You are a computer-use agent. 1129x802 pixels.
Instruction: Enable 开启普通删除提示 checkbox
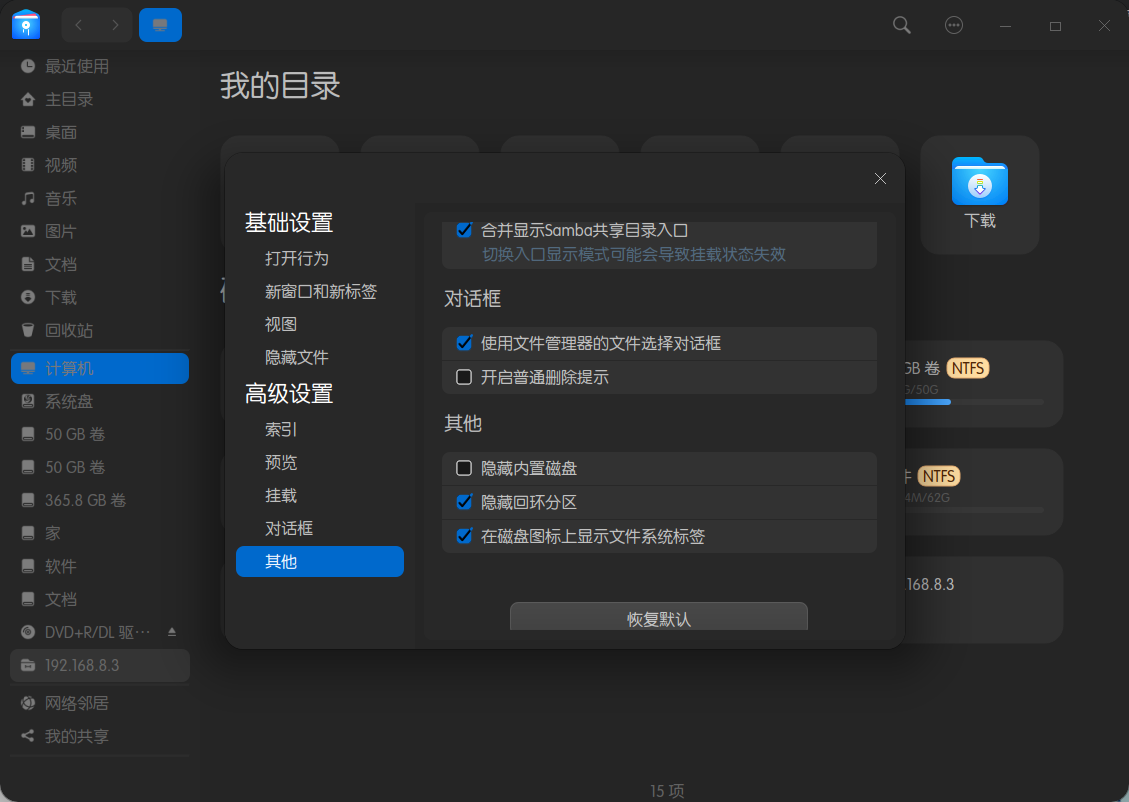pos(464,377)
